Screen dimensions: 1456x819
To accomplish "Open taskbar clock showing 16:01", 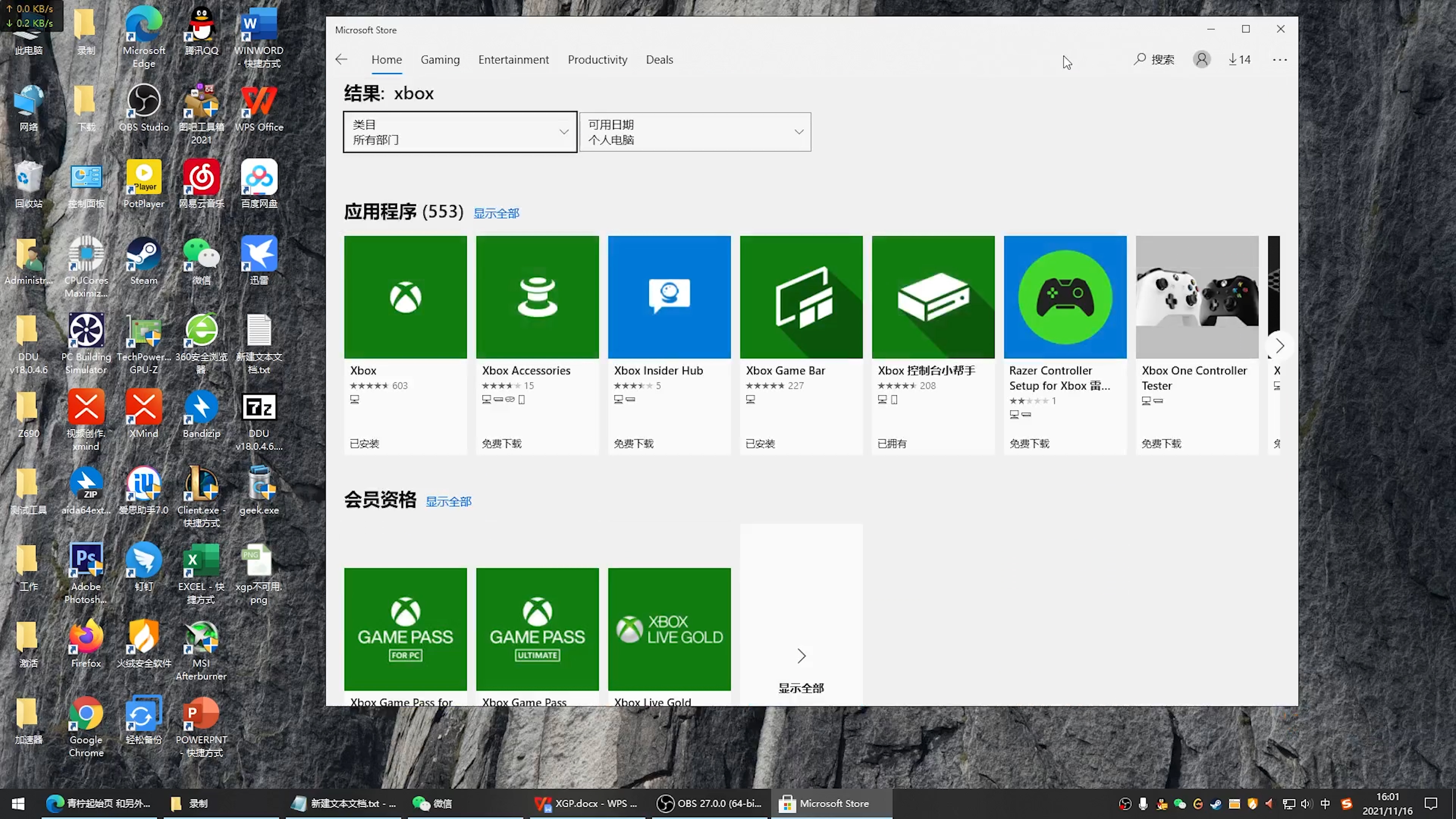I will (1388, 803).
